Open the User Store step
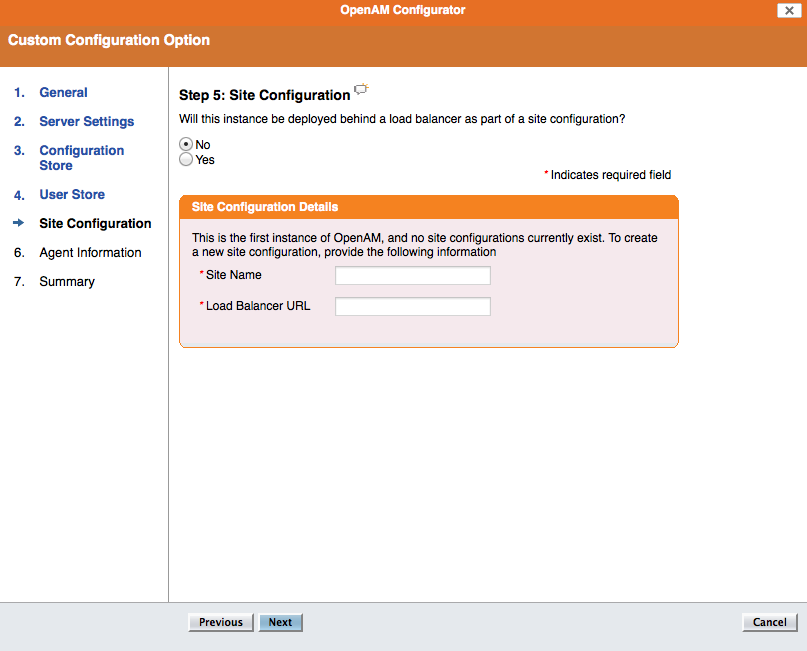This screenshot has height=651, width=807. point(72,195)
